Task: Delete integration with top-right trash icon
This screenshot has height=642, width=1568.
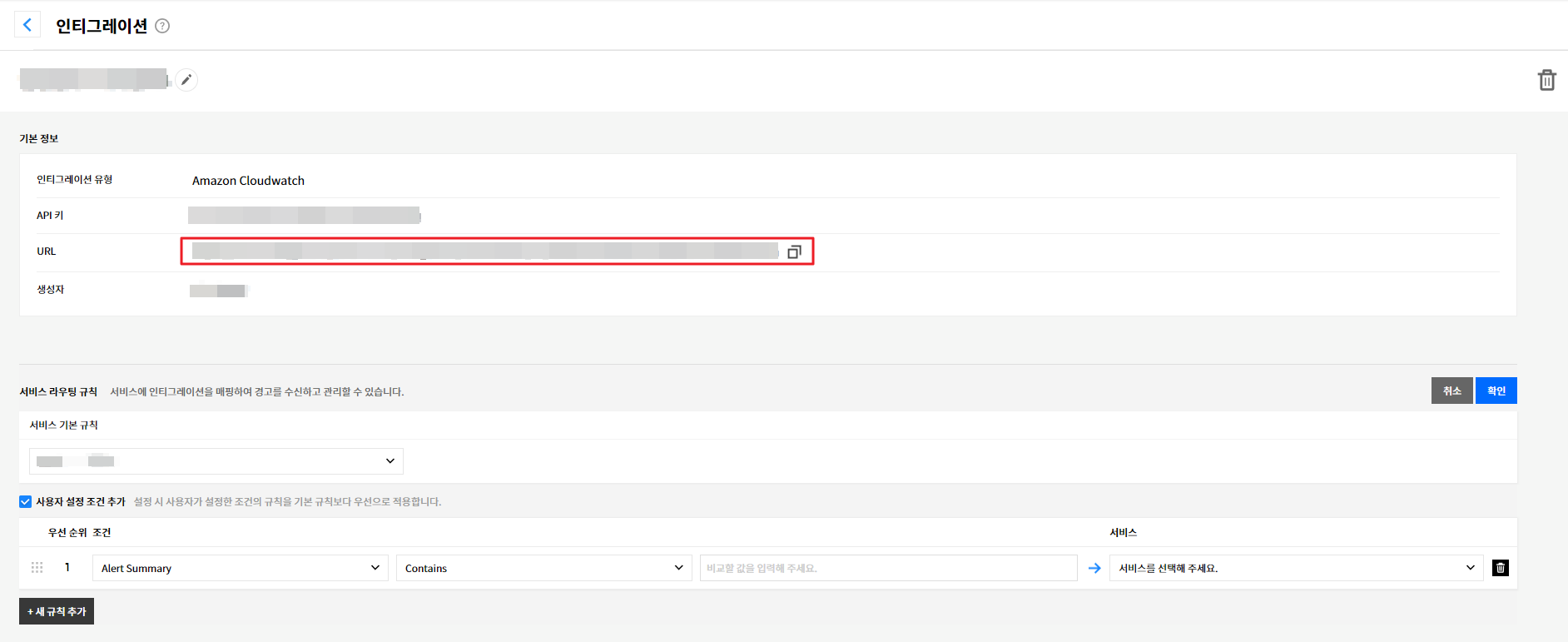Action: (x=1546, y=80)
